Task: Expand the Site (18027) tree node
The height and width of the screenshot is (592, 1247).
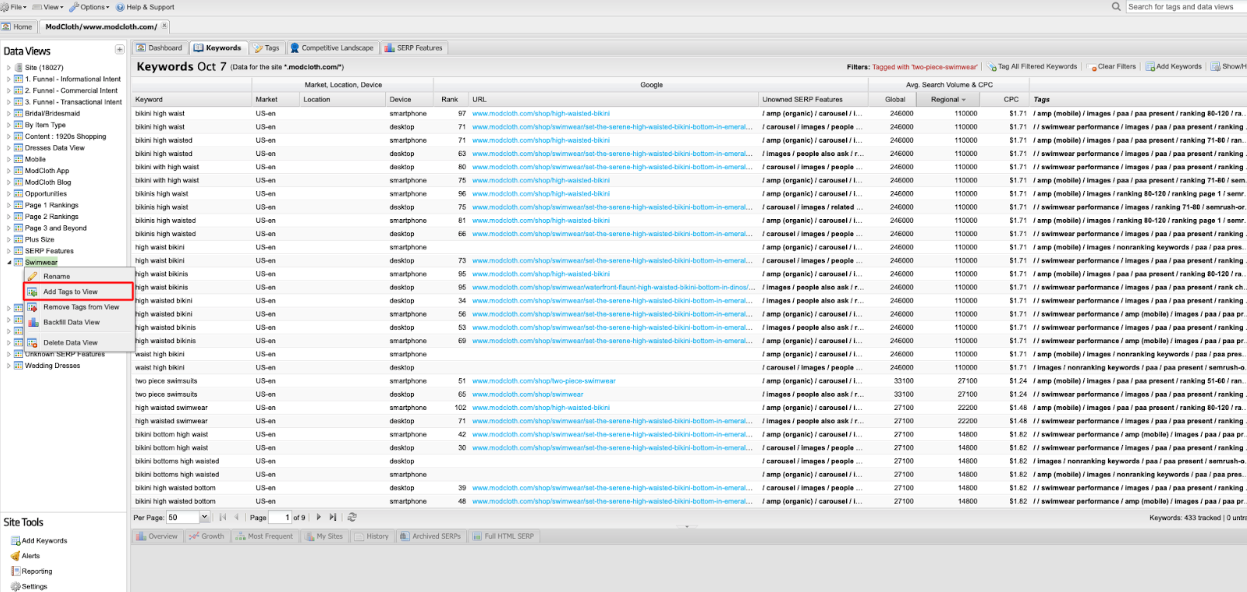Action: pos(8,67)
